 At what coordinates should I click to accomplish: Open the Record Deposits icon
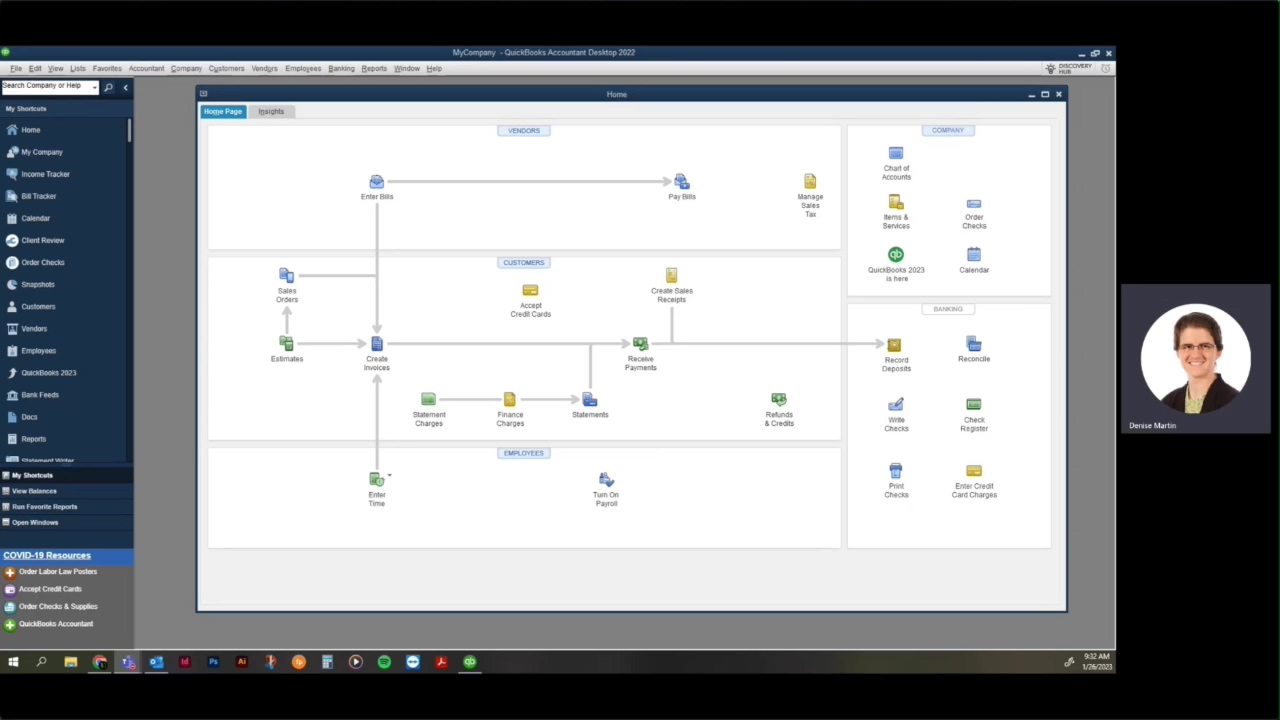tap(895, 345)
